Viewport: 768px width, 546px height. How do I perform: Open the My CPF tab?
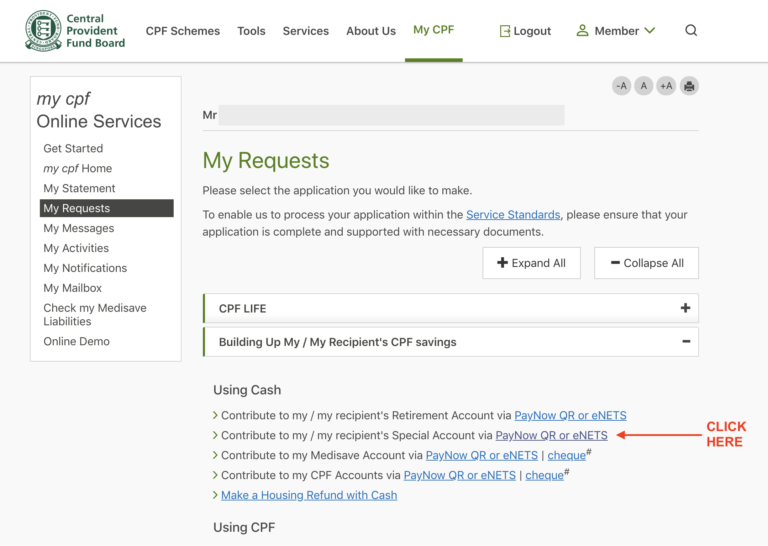click(433, 30)
